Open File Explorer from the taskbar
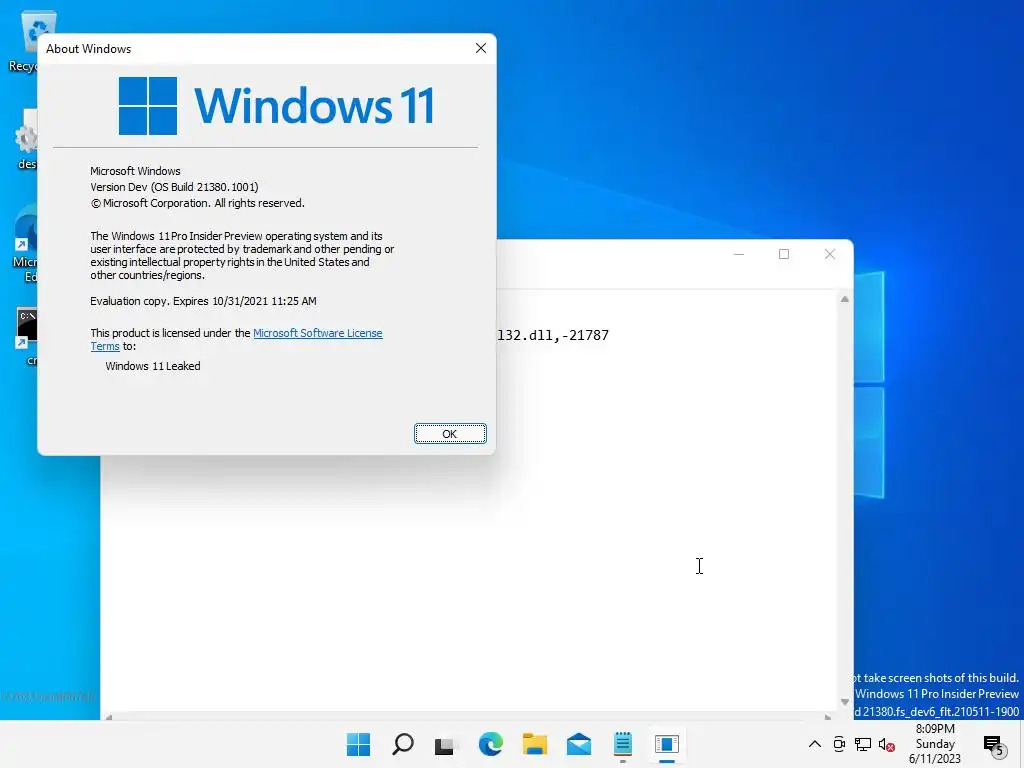This screenshot has width=1024, height=768. (x=534, y=744)
